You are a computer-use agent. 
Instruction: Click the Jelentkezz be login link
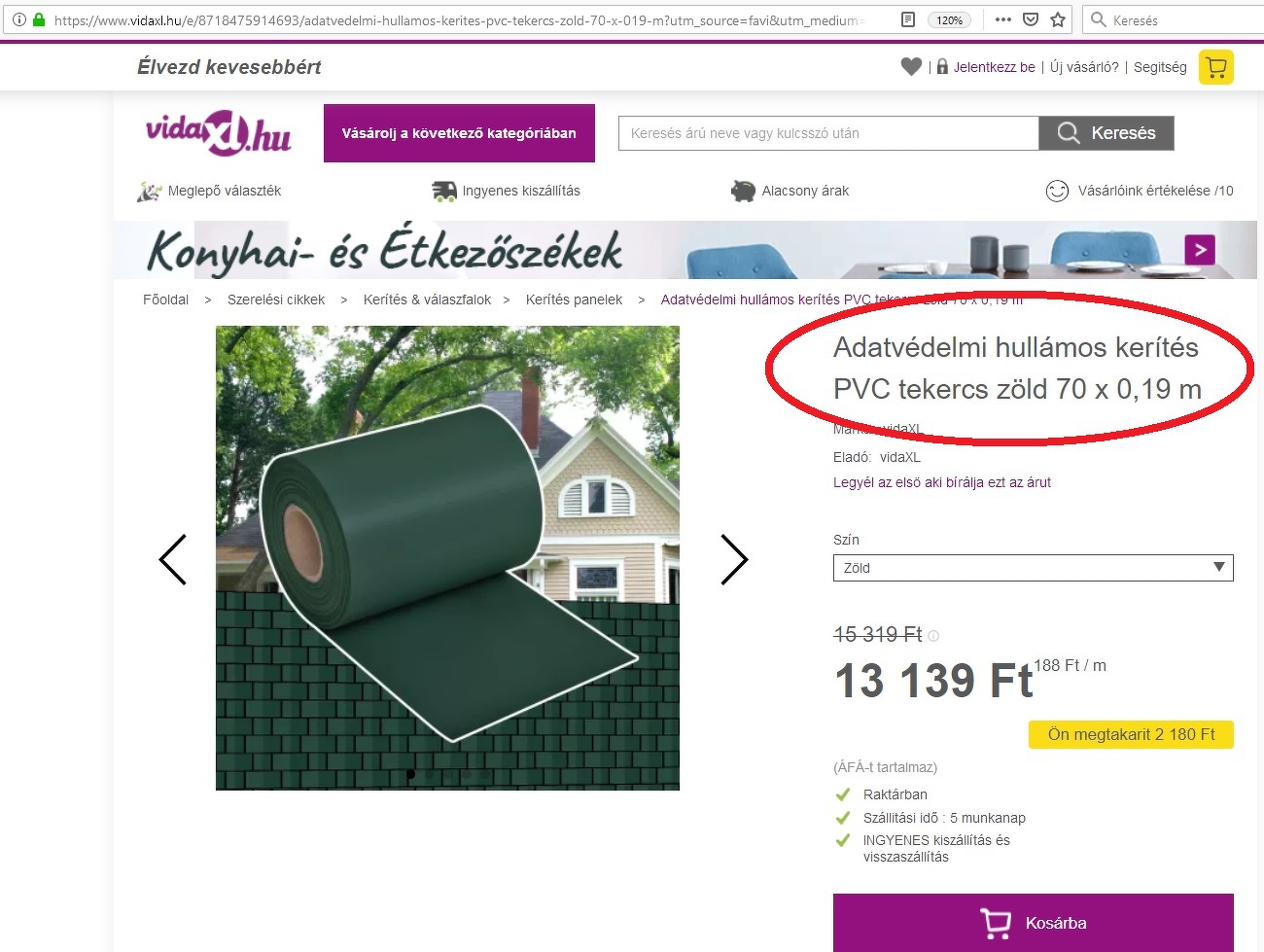(994, 67)
